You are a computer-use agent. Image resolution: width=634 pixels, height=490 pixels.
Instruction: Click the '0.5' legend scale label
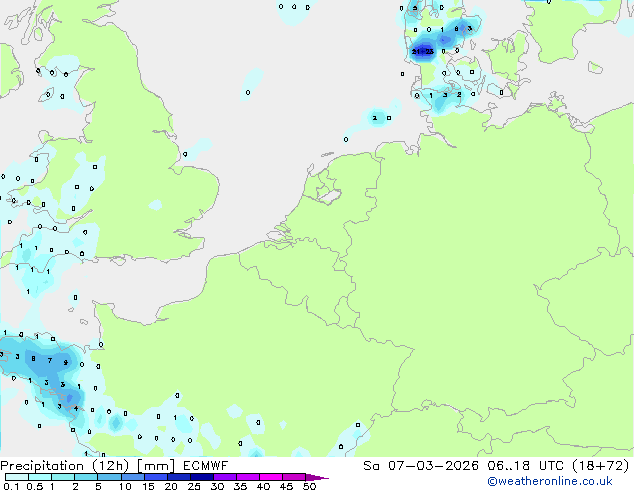(34, 486)
